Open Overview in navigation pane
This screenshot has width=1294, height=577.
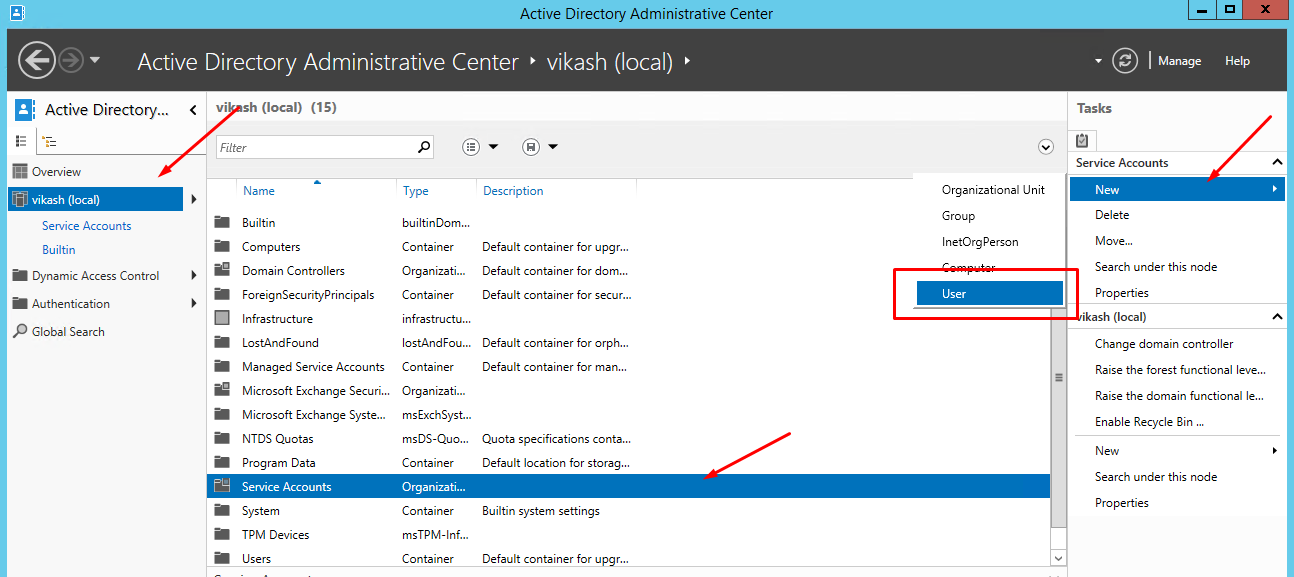pyautogui.click(x=56, y=172)
